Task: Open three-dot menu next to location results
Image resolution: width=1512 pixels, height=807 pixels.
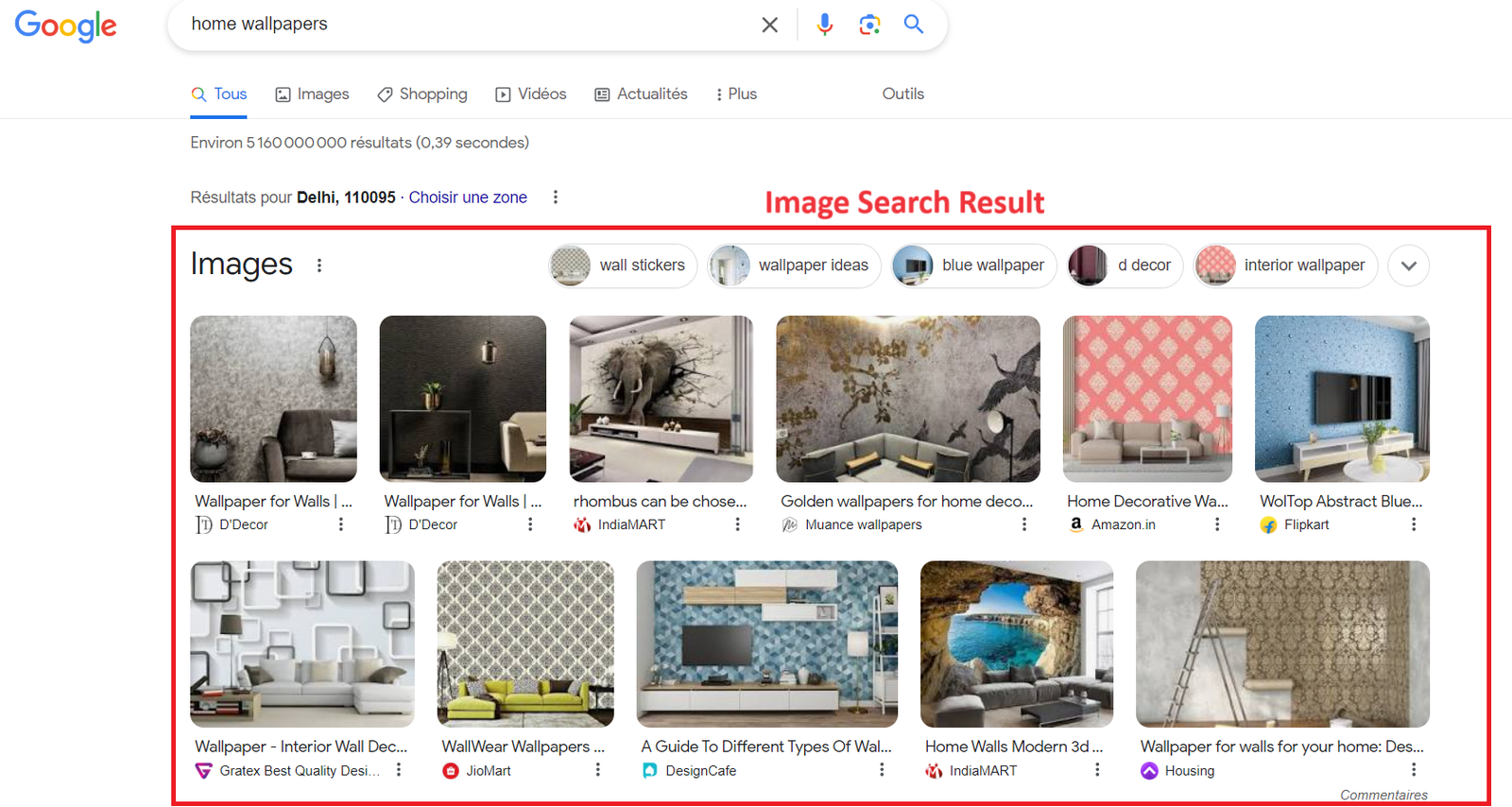Action: [x=556, y=197]
